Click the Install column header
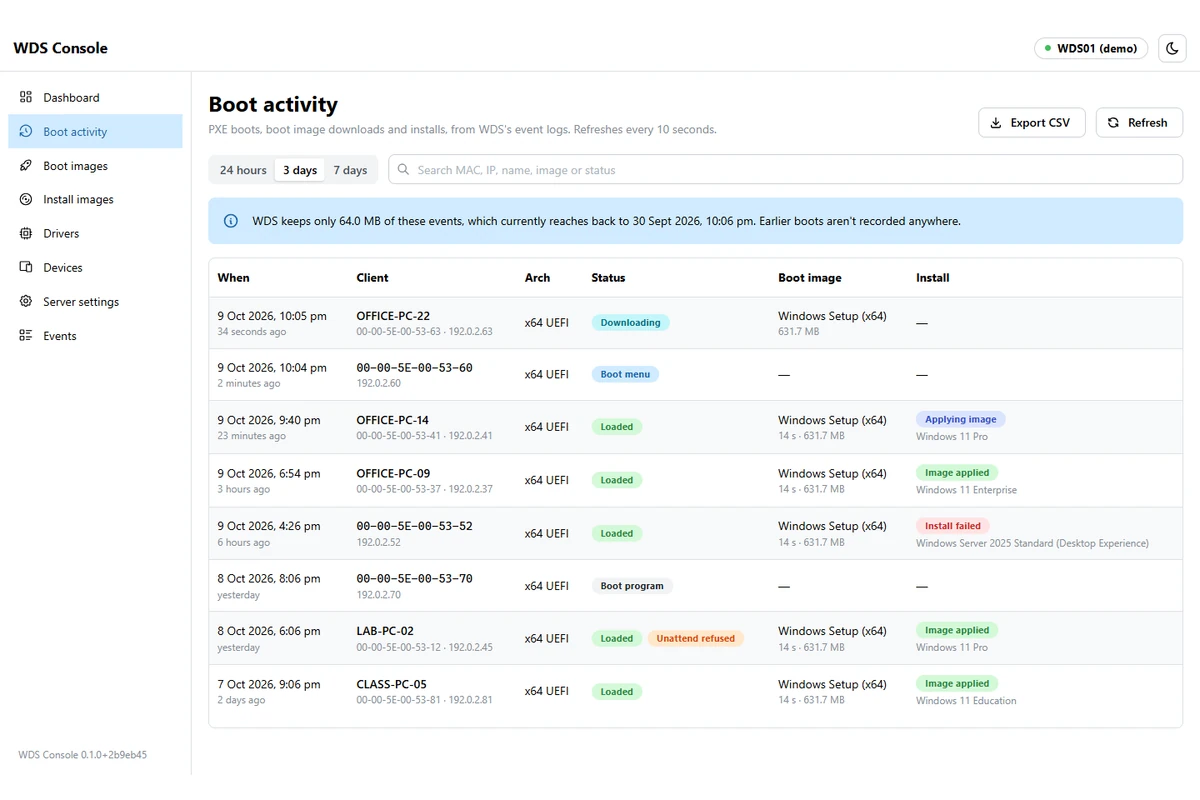The height and width of the screenshot is (800, 1200). 933,277
